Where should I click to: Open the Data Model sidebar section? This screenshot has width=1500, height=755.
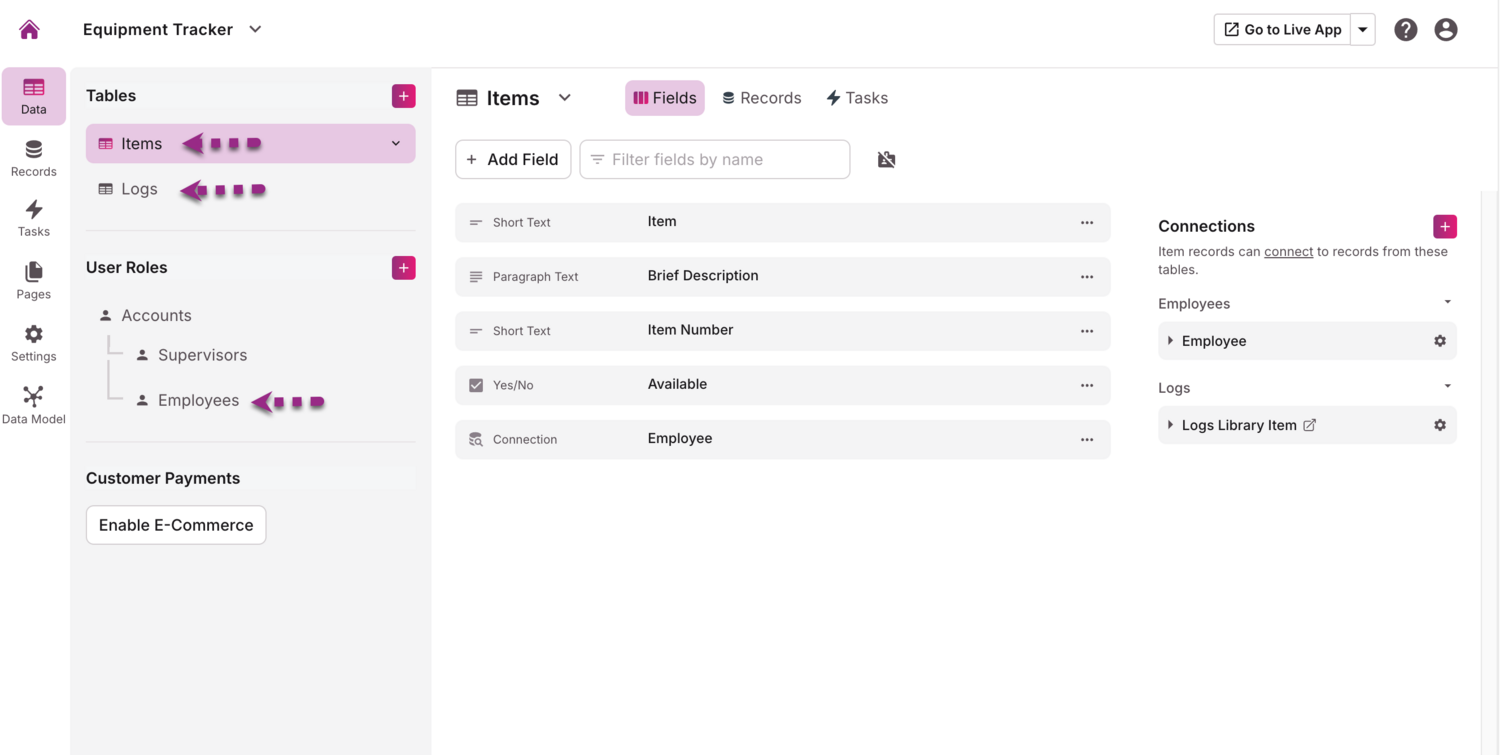[x=33, y=405]
